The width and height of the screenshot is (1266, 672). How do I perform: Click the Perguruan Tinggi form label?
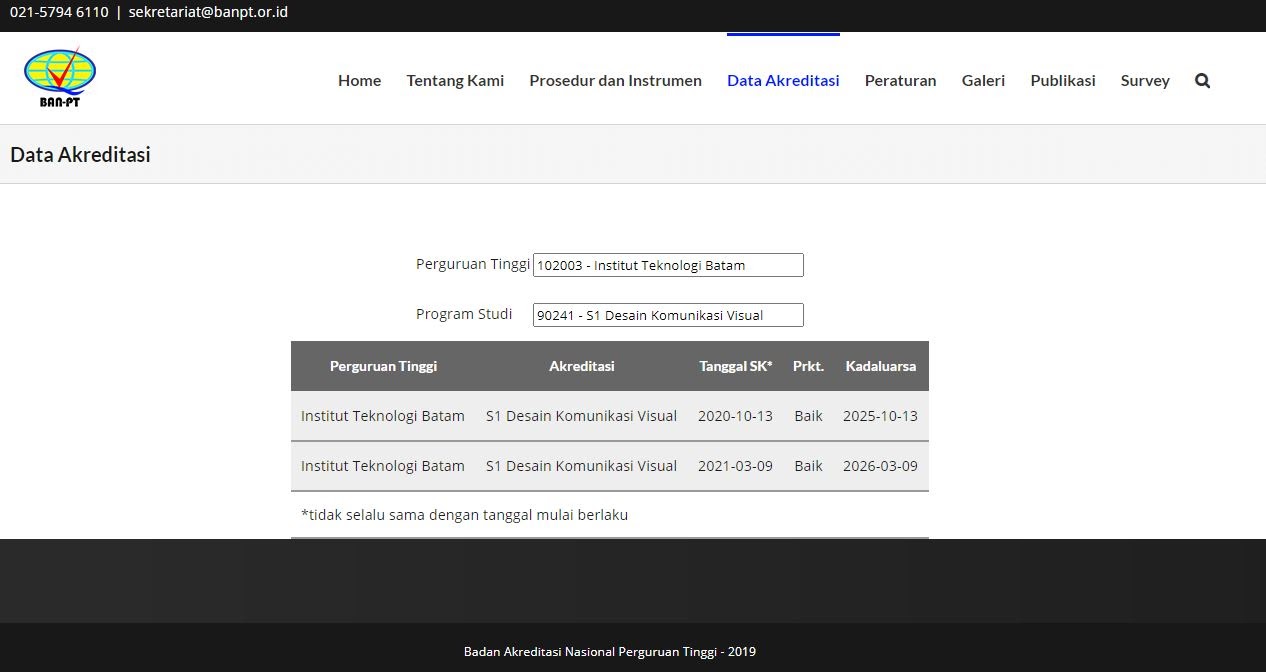472,264
